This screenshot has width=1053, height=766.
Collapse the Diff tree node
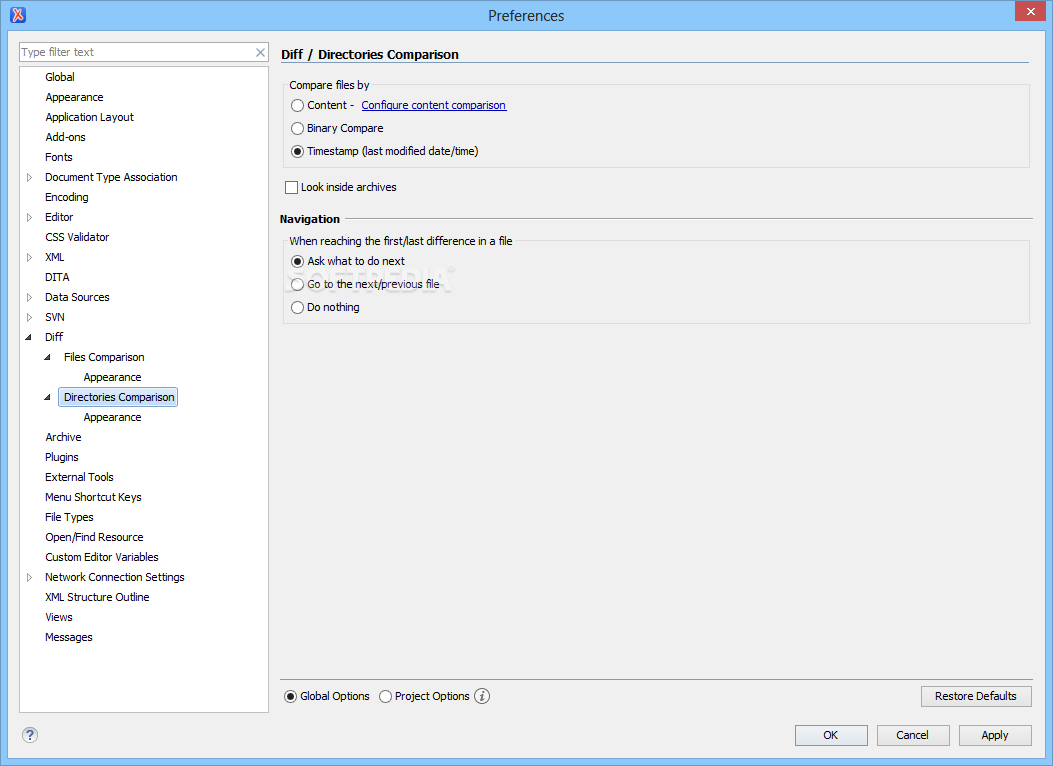pos(29,337)
